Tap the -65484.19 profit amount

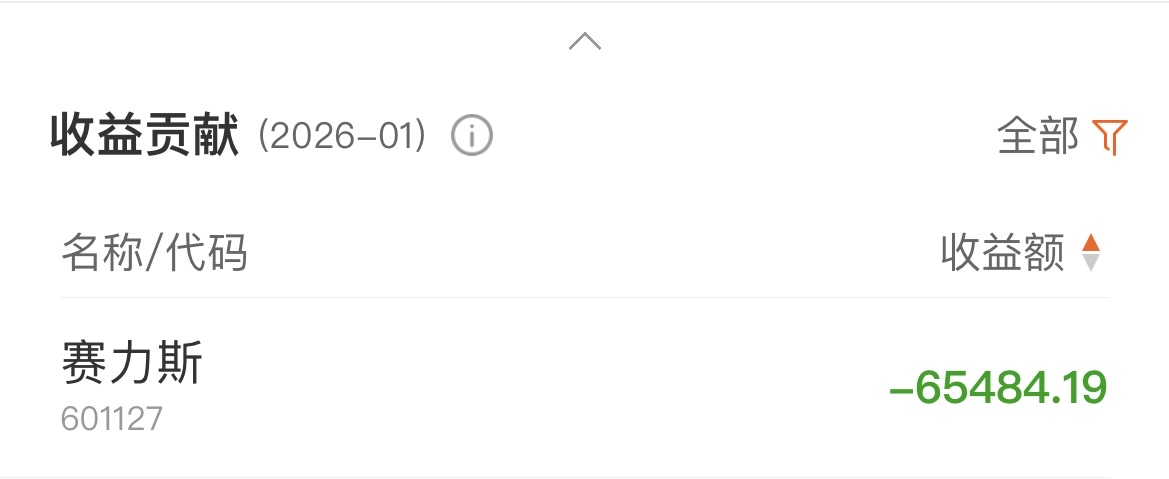pyautogui.click(x=997, y=388)
